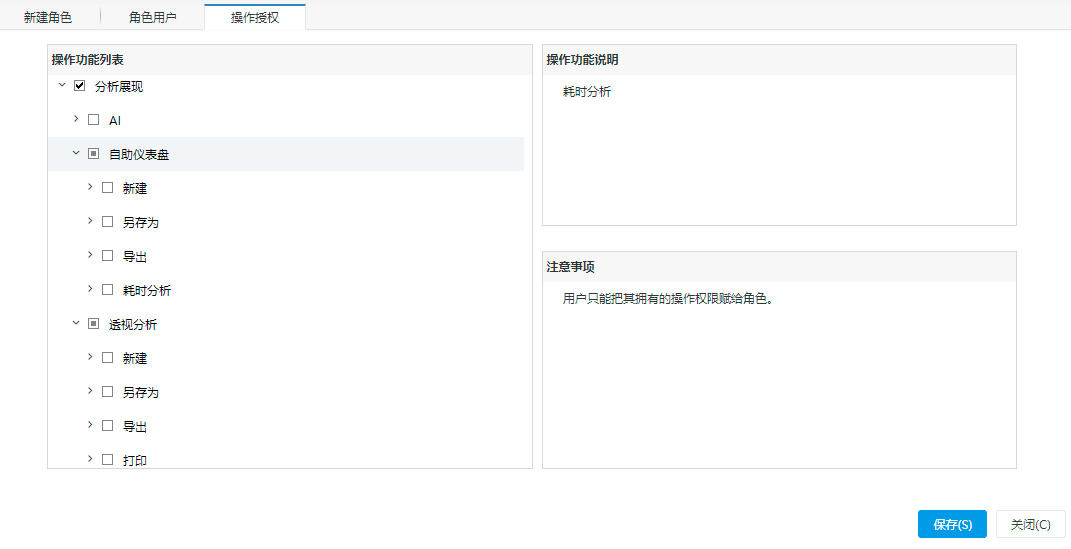The width and height of the screenshot is (1071, 549).
Task: Select 另存为 label under 自助仪表盘
Action: click(141, 223)
